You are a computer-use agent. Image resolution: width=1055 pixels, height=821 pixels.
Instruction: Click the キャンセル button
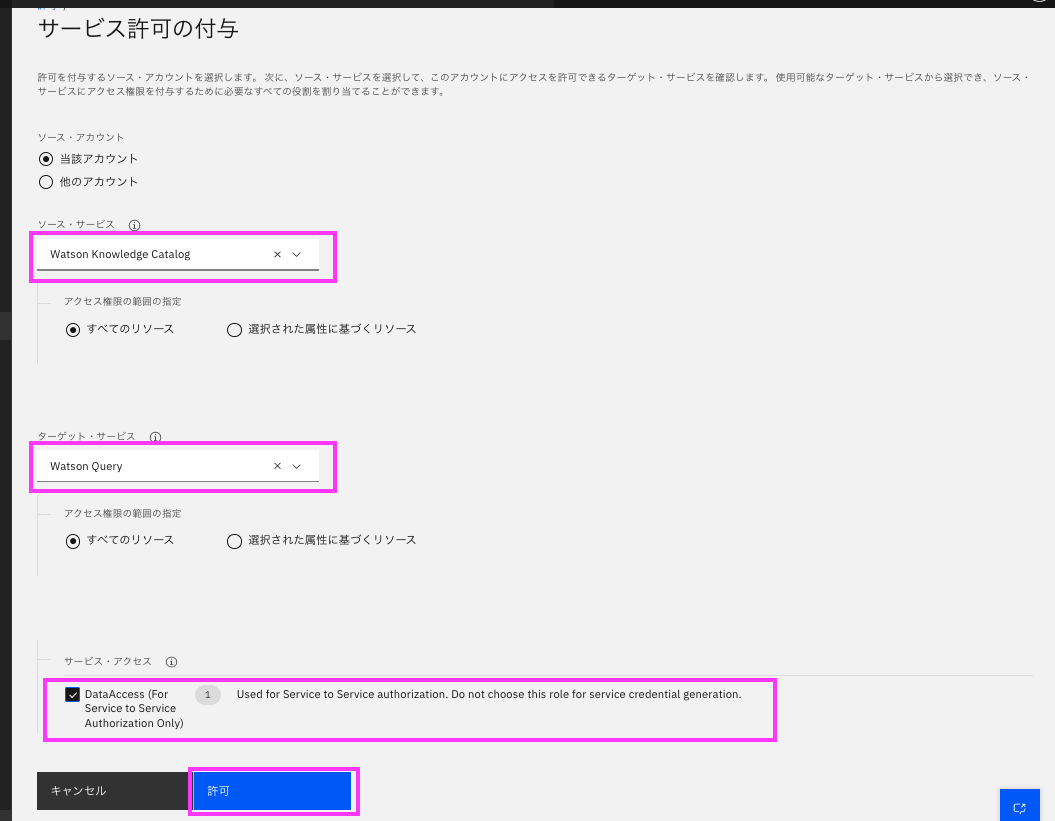point(113,791)
